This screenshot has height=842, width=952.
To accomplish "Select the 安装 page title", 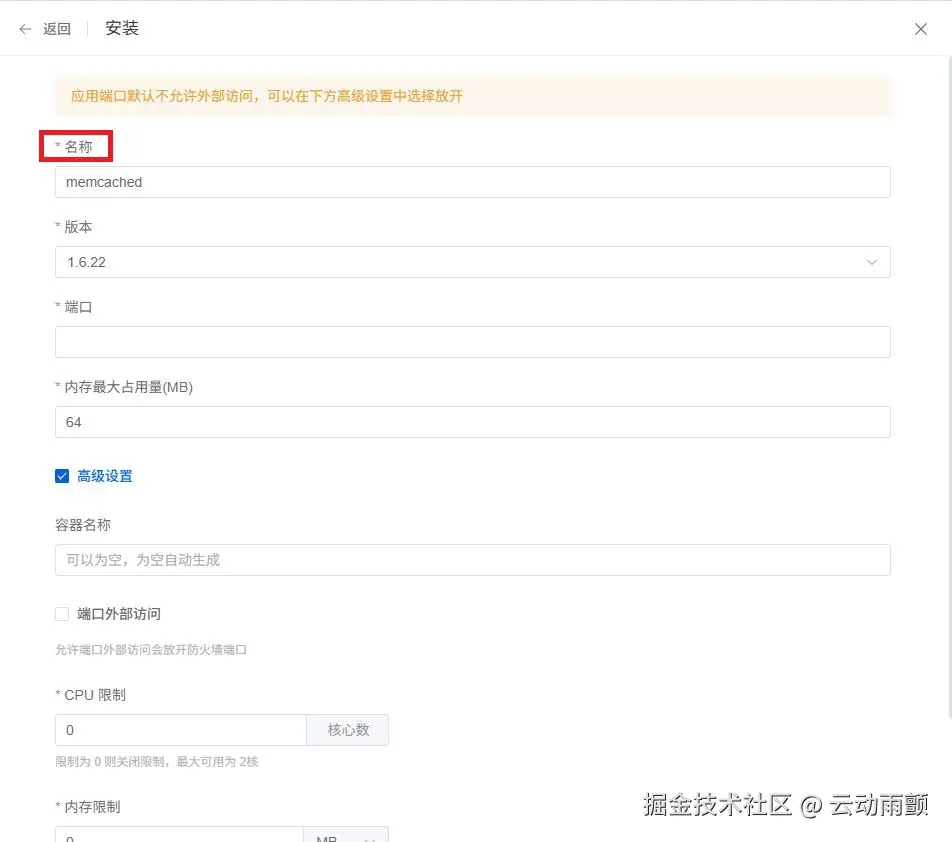I will click(120, 28).
